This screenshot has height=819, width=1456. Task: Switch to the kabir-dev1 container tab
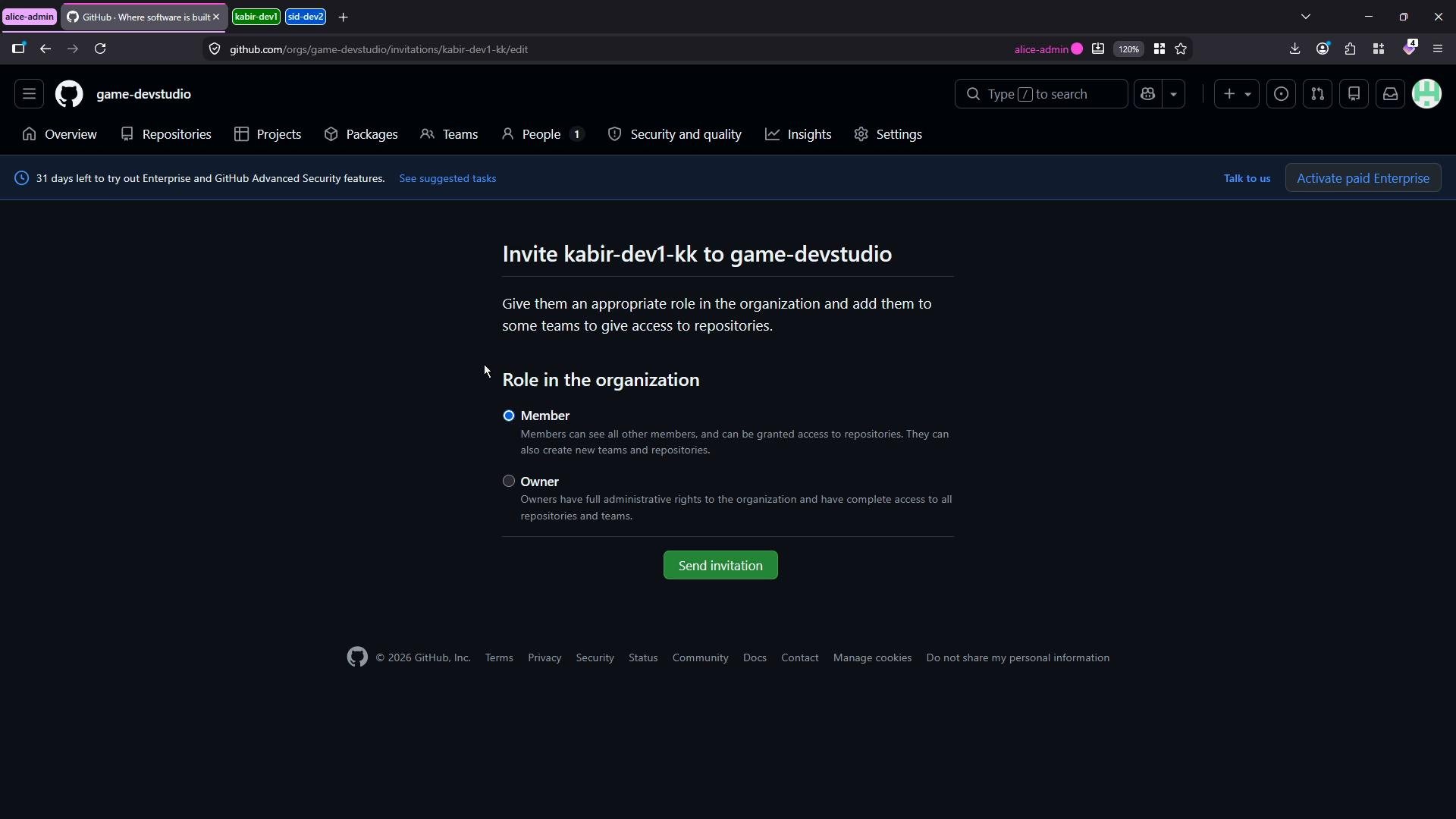pos(256,17)
